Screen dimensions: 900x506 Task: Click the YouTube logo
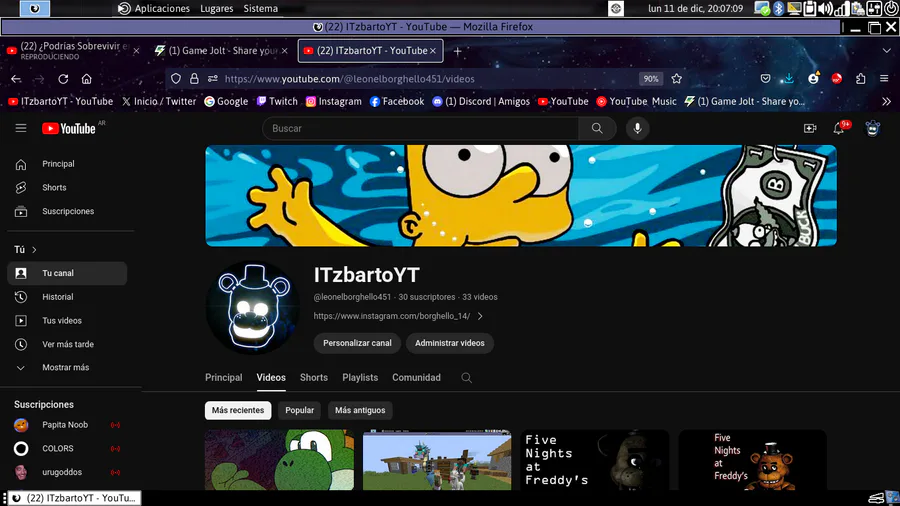coord(69,129)
